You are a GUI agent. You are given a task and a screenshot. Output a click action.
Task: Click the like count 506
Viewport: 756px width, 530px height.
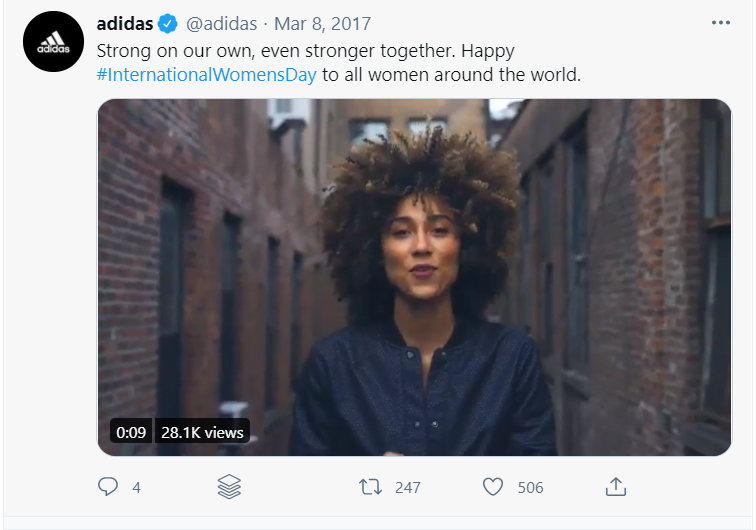530,488
